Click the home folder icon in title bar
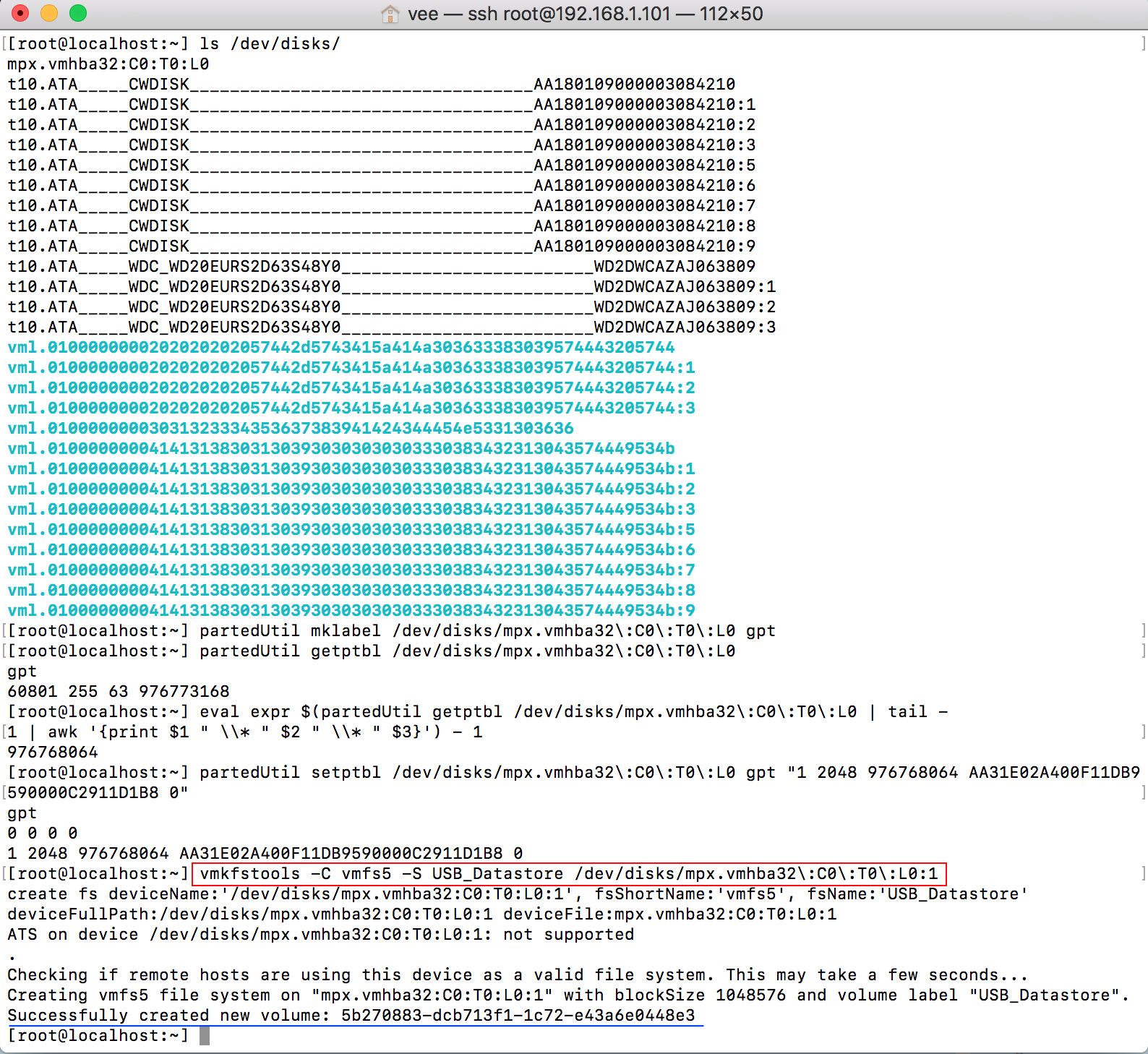The height and width of the screenshot is (1054, 1148). click(390, 14)
